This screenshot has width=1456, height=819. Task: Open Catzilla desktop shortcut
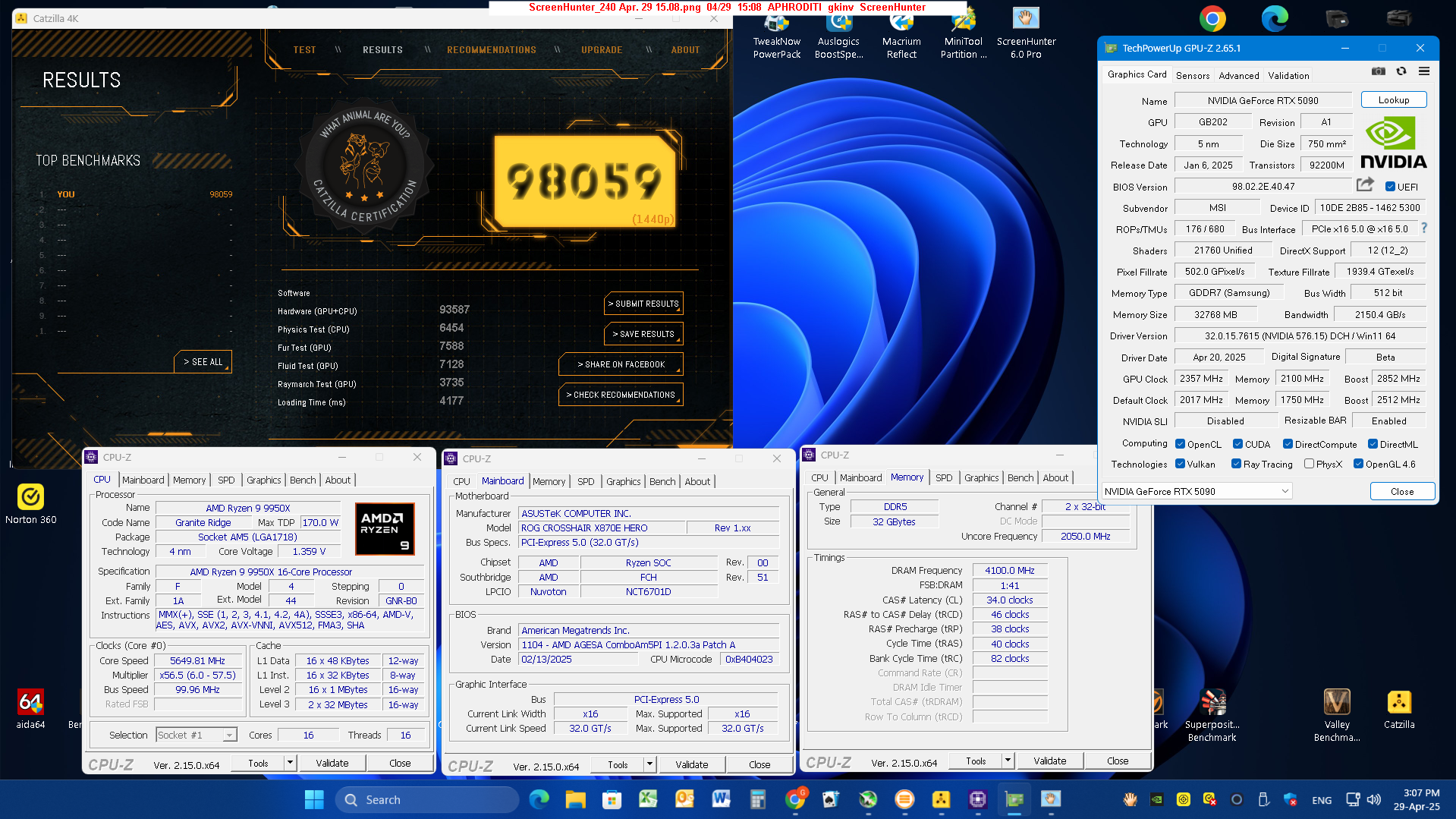click(1399, 709)
